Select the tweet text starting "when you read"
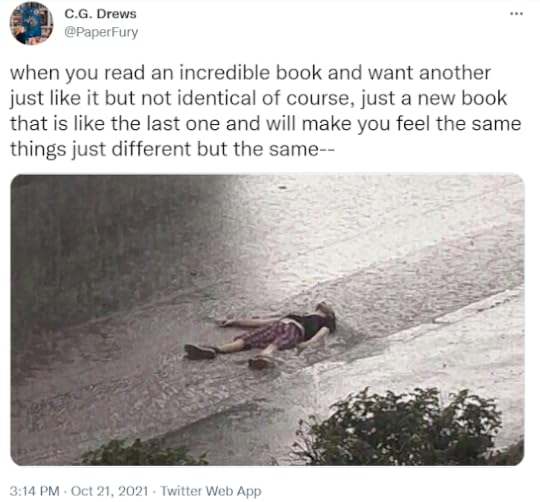 tap(265, 111)
